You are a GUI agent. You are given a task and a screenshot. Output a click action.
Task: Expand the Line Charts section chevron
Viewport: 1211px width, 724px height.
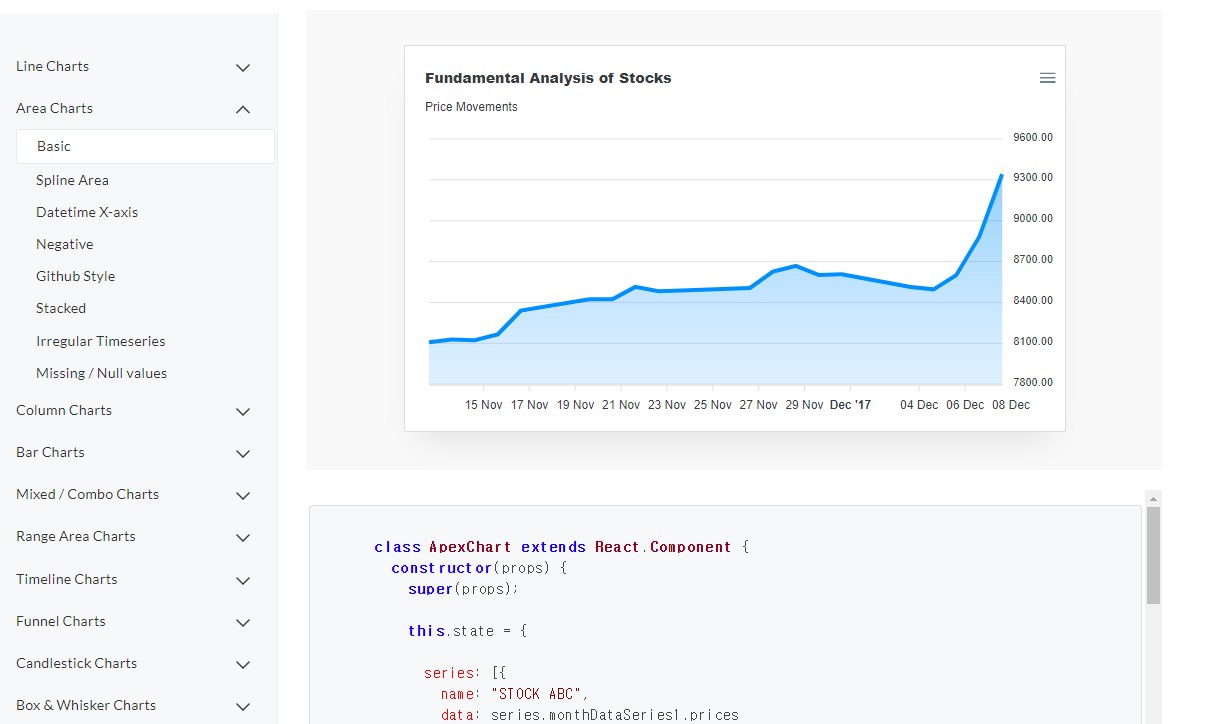tap(243, 68)
